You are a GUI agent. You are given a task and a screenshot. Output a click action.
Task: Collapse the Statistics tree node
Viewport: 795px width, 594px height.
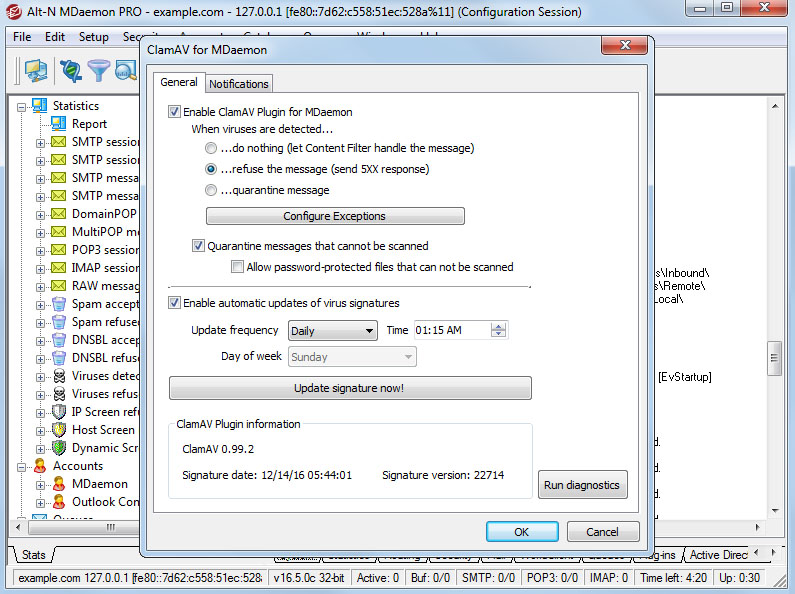[21, 107]
